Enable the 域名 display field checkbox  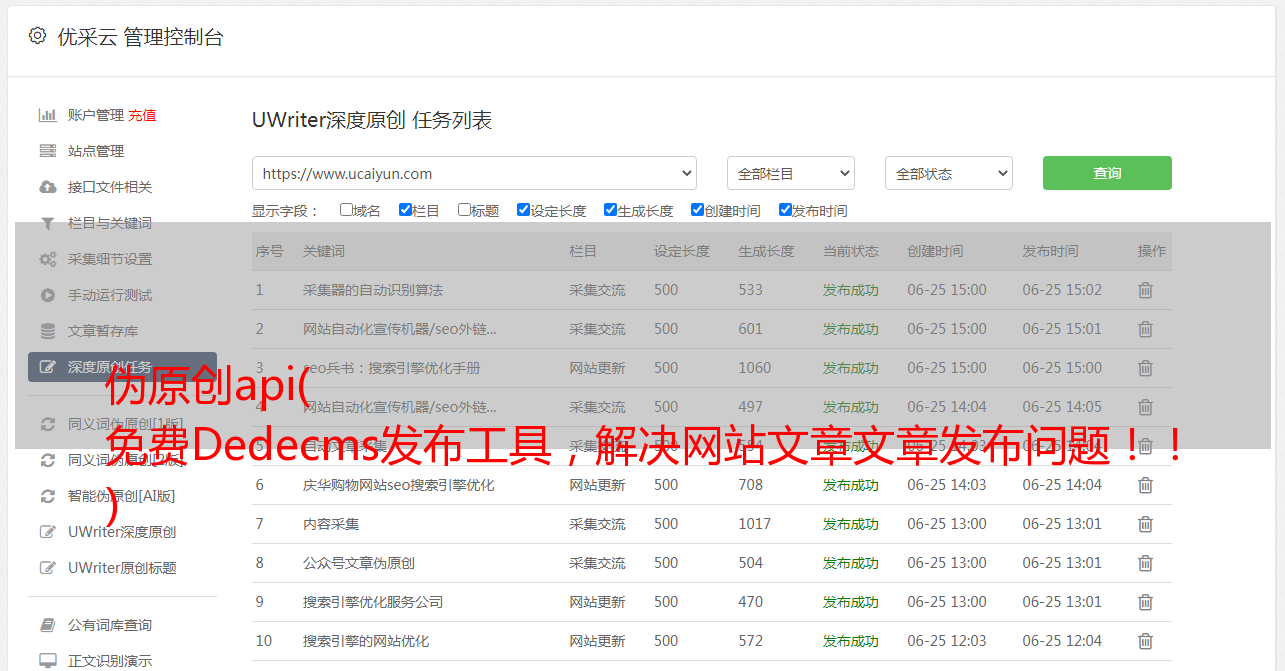346,210
